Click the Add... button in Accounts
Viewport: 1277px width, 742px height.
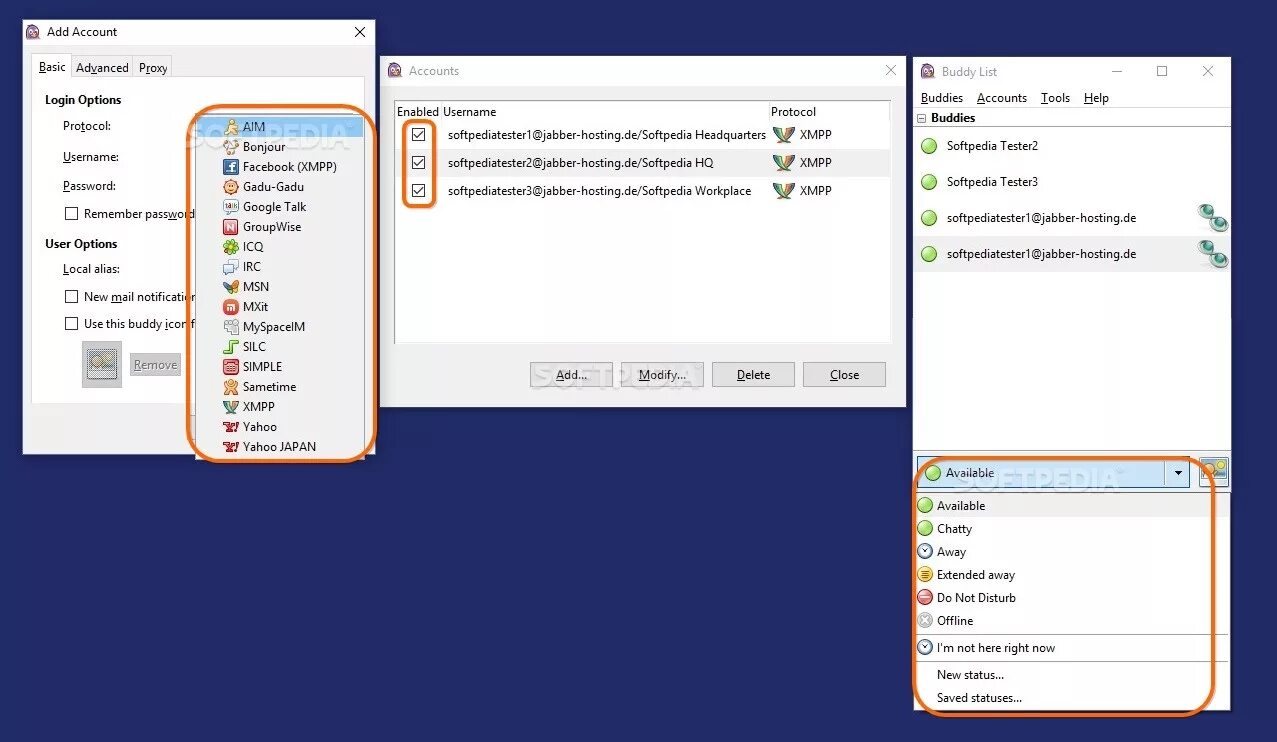[x=571, y=375]
